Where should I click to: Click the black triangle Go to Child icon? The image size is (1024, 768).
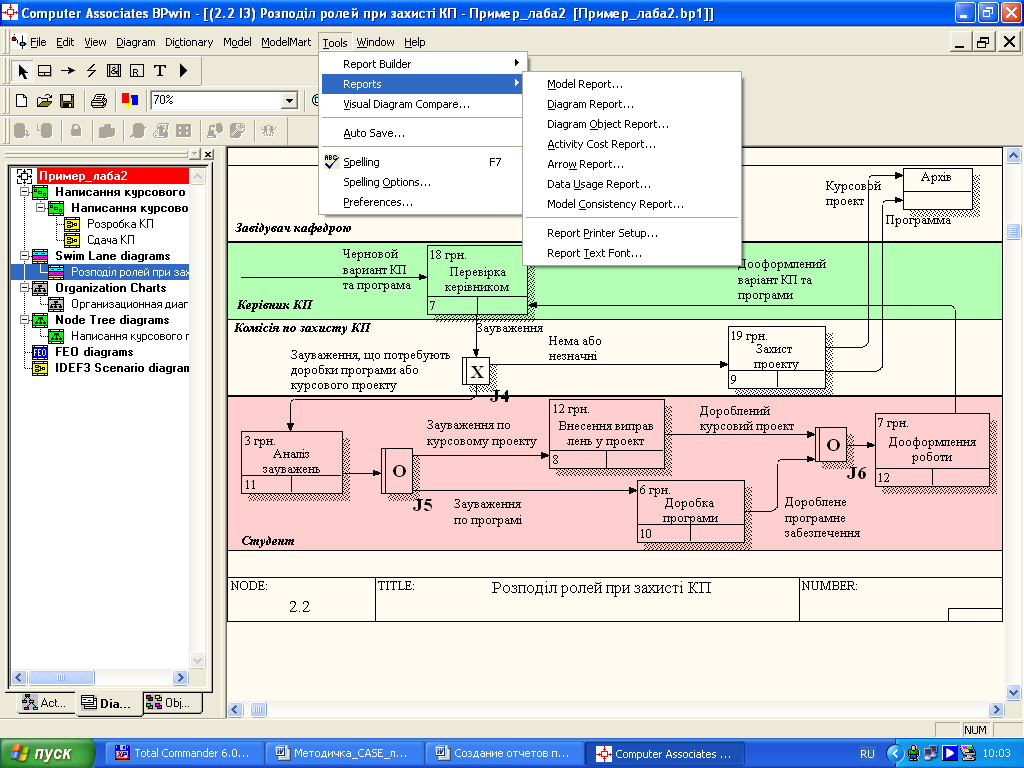(184, 71)
